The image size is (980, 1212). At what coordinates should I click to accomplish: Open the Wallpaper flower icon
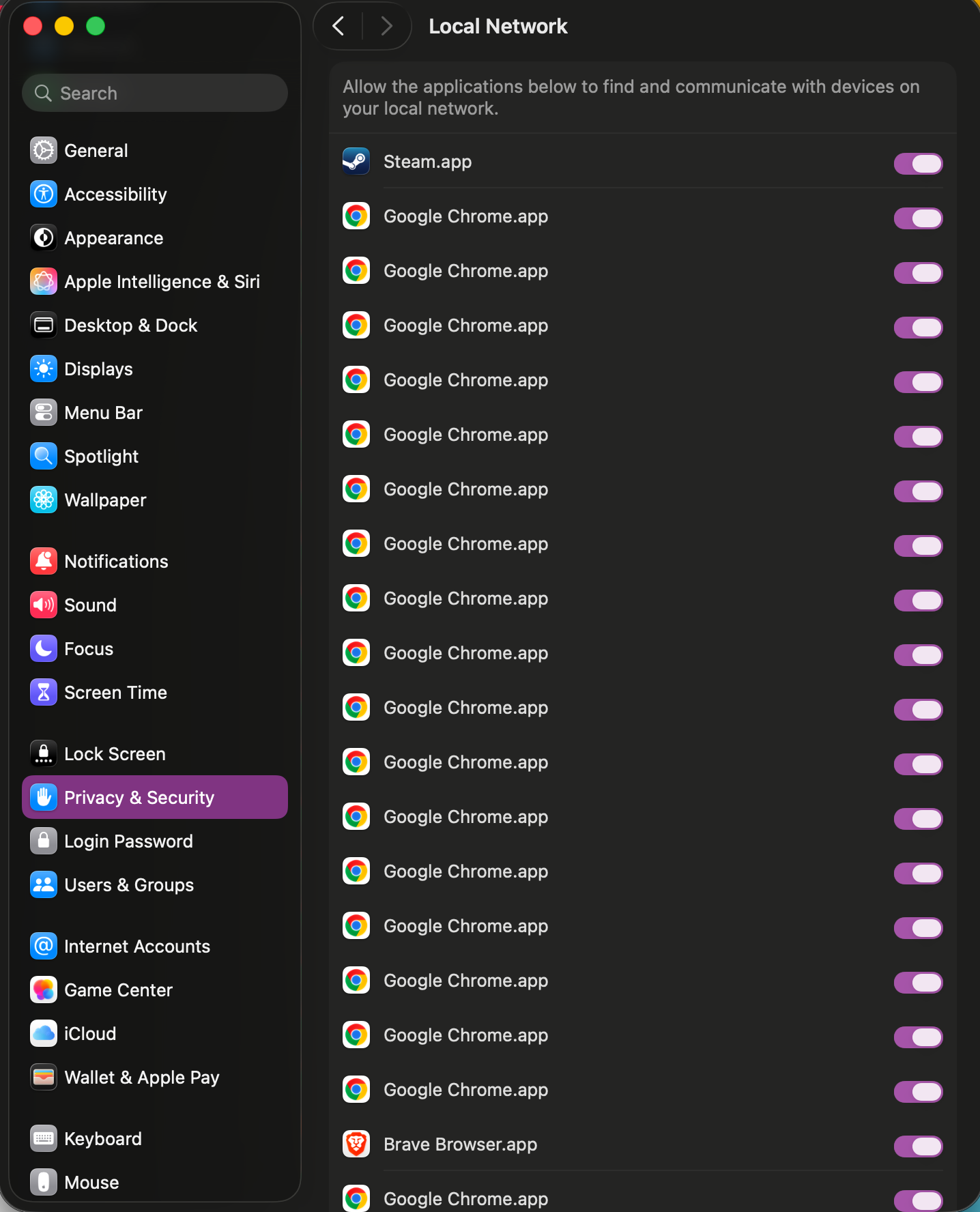(x=44, y=500)
